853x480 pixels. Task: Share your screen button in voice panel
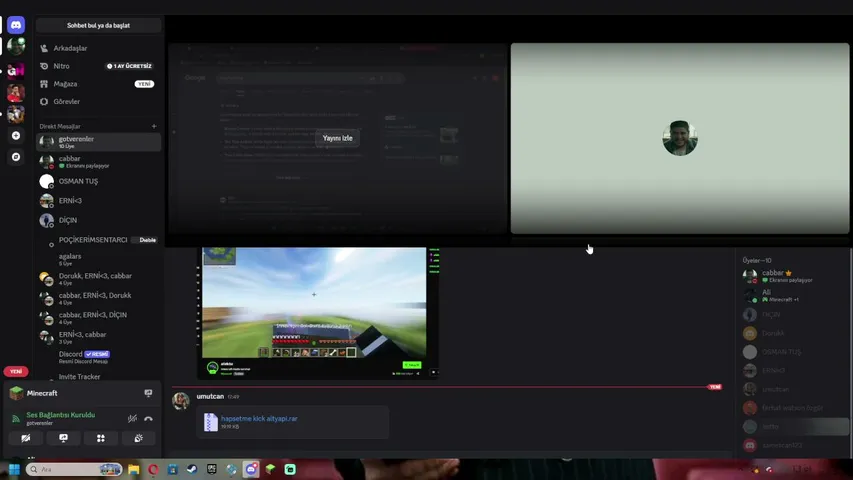[63, 438]
